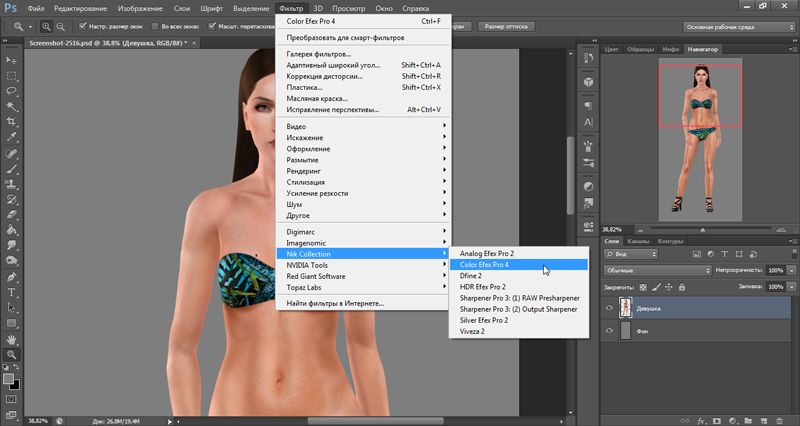Screen dimensions: 800x426
Task: Select the Brush tool
Action: coord(11,168)
